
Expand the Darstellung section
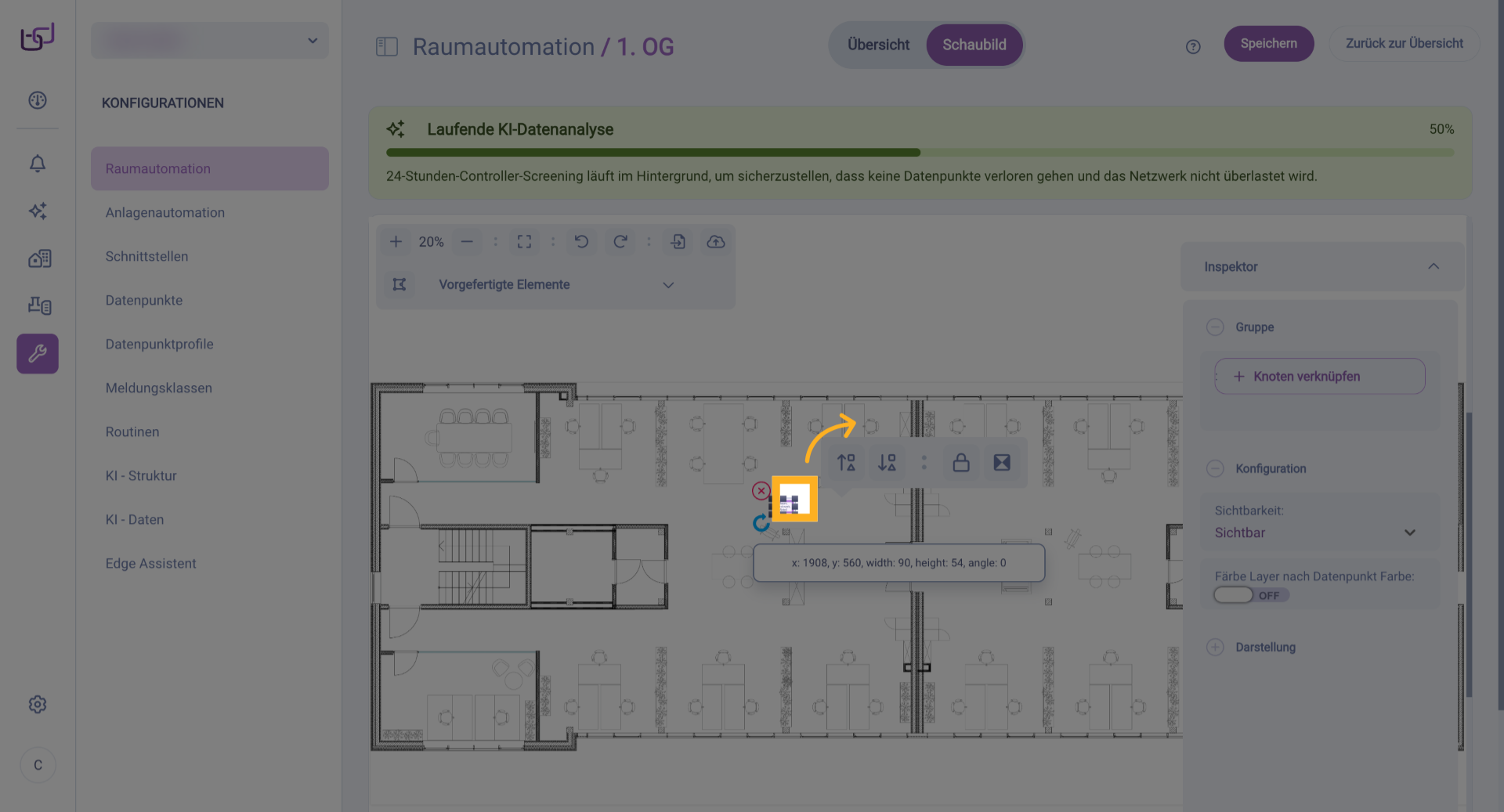click(x=1215, y=647)
